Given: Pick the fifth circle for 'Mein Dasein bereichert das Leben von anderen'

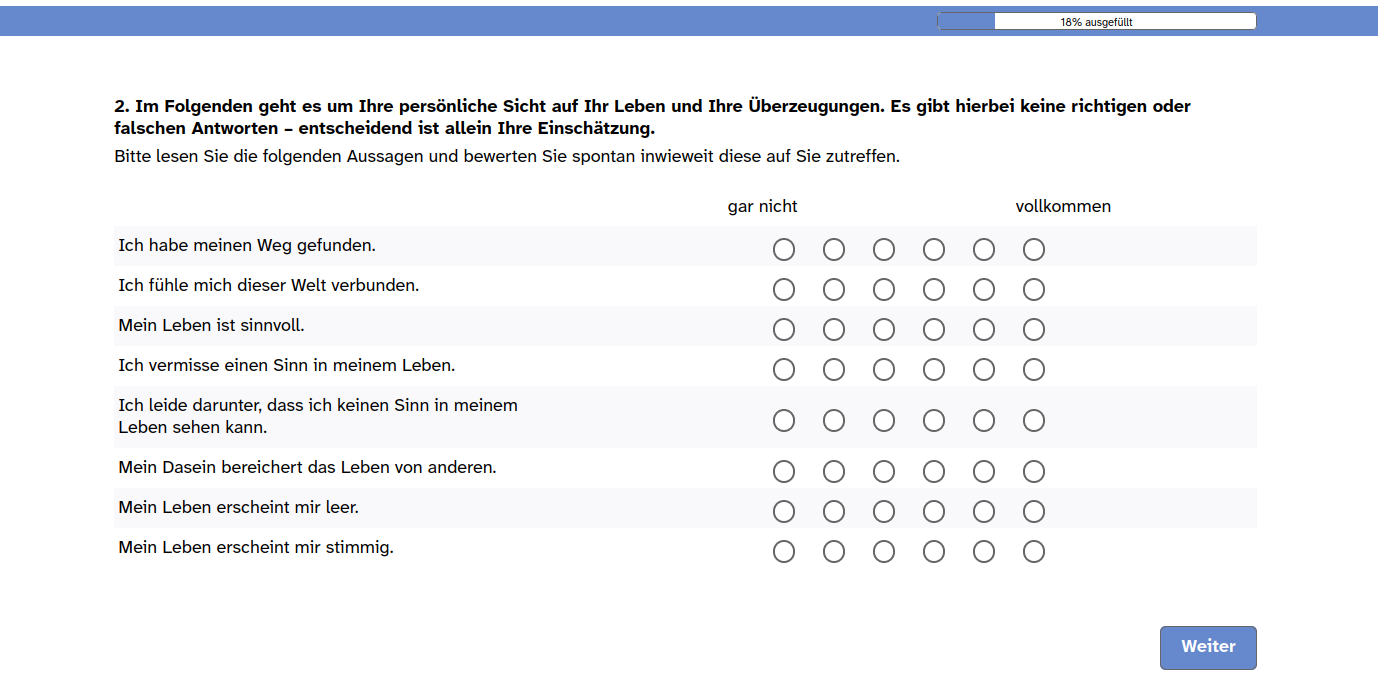Looking at the screenshot, I should (984, 471).
